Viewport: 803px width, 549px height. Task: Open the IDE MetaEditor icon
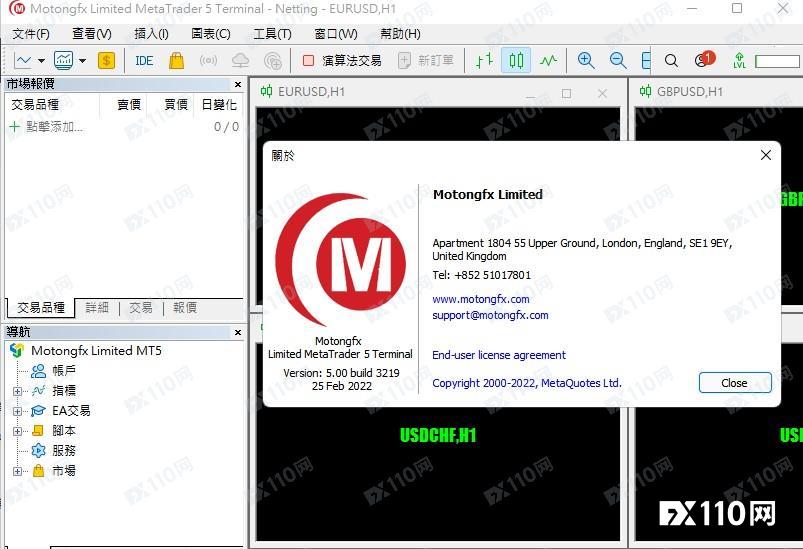coord(144,60)
